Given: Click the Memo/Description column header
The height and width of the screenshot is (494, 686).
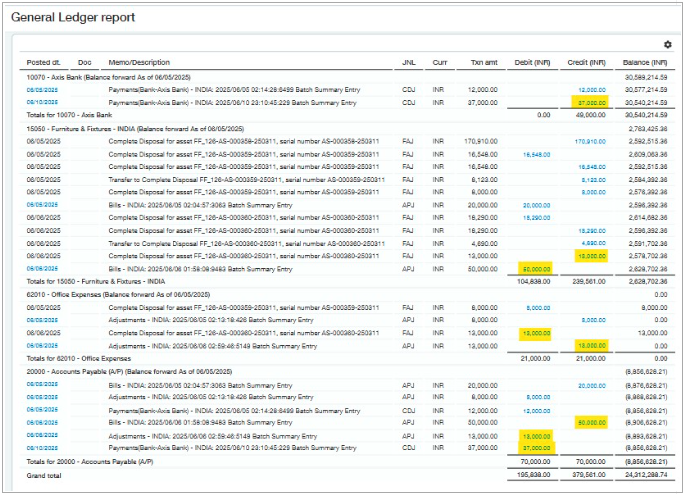Looking at the screenshot, I should [139, 62].
